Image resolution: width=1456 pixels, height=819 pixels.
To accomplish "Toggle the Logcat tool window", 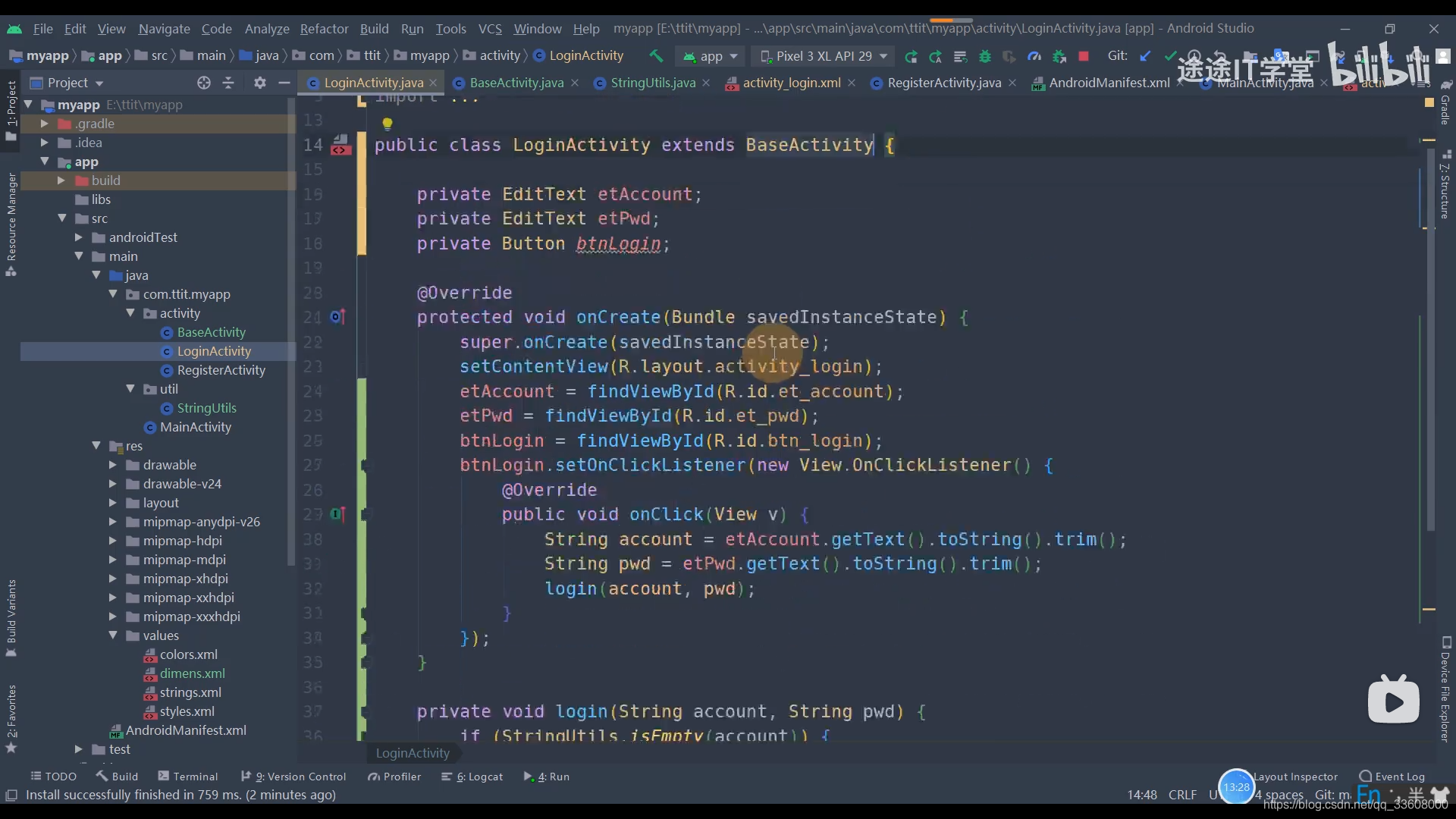I will (x=472, y=777).
